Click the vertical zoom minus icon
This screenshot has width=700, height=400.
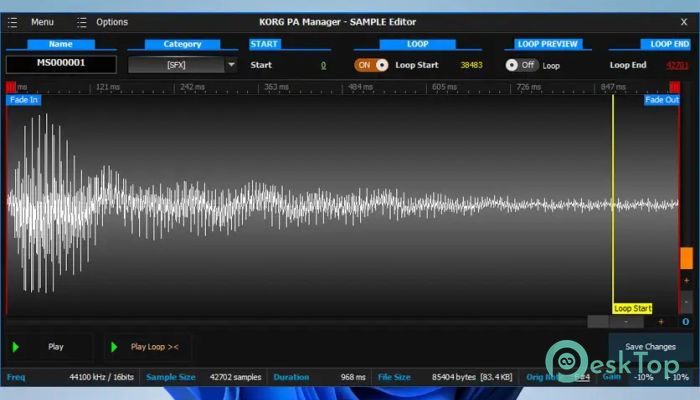(686, 302)
